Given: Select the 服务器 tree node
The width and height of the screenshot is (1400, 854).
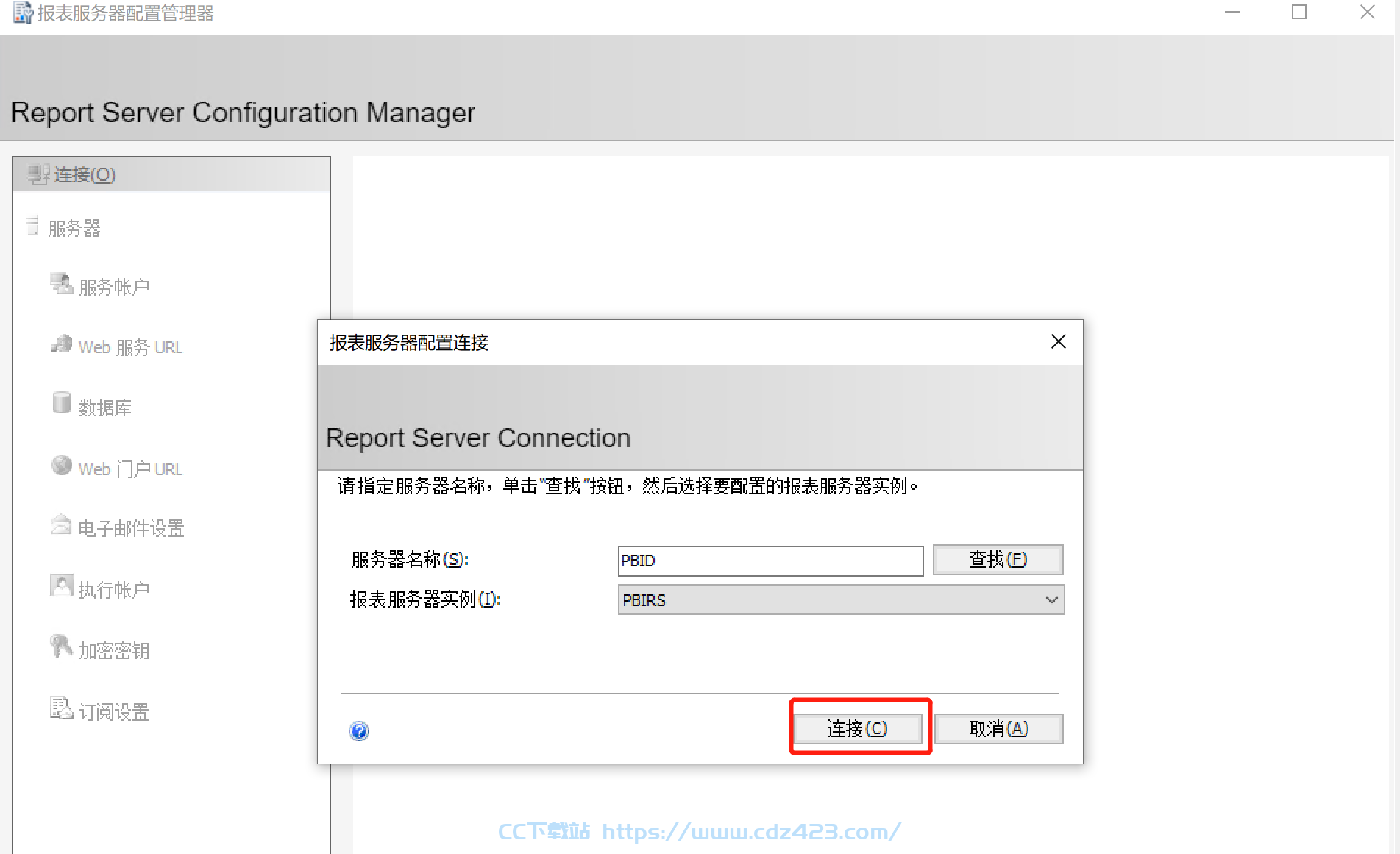Looking at the screenshot, I should (74, 228).
